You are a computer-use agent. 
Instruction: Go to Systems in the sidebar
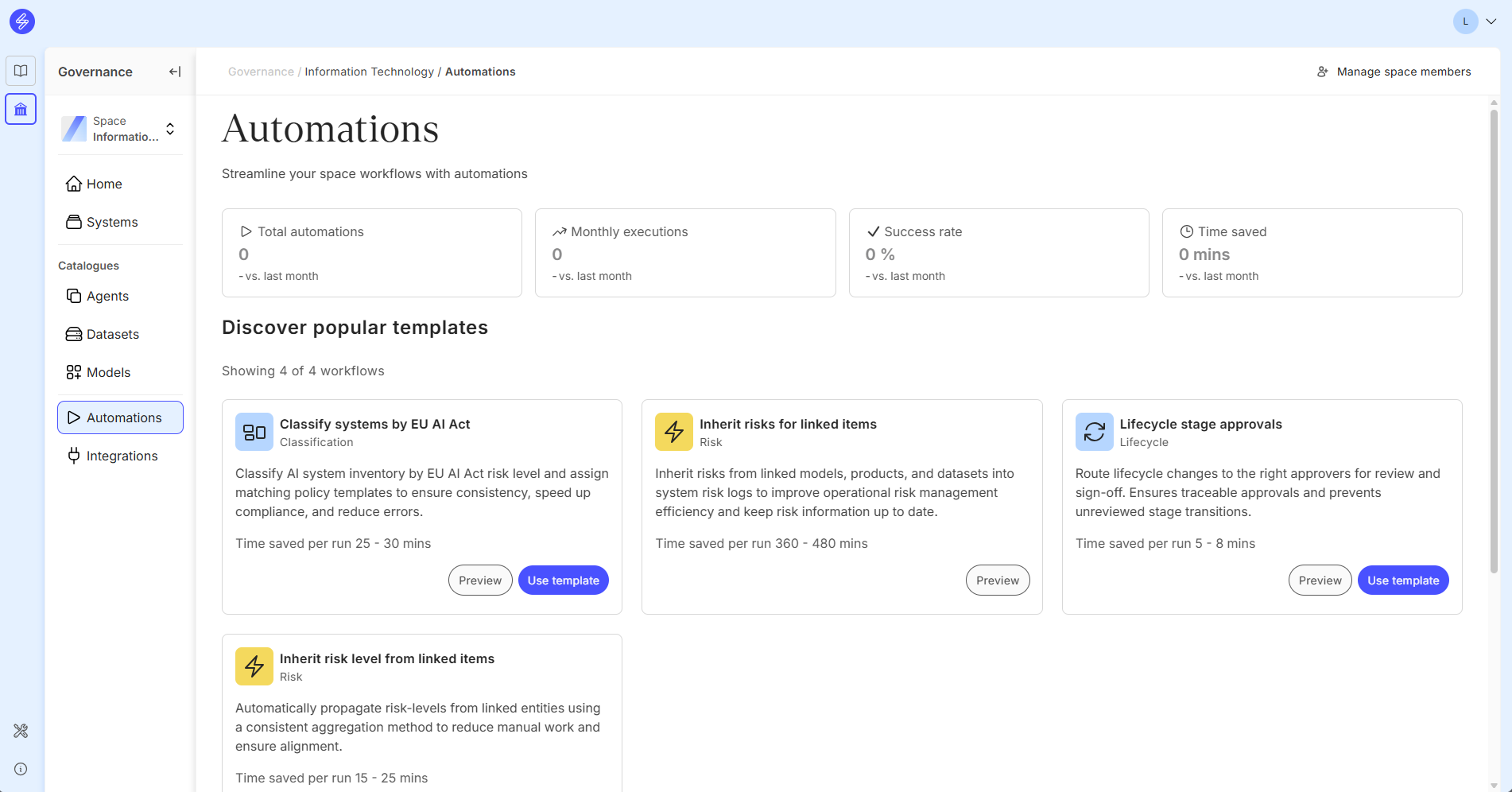click(112, 222)
